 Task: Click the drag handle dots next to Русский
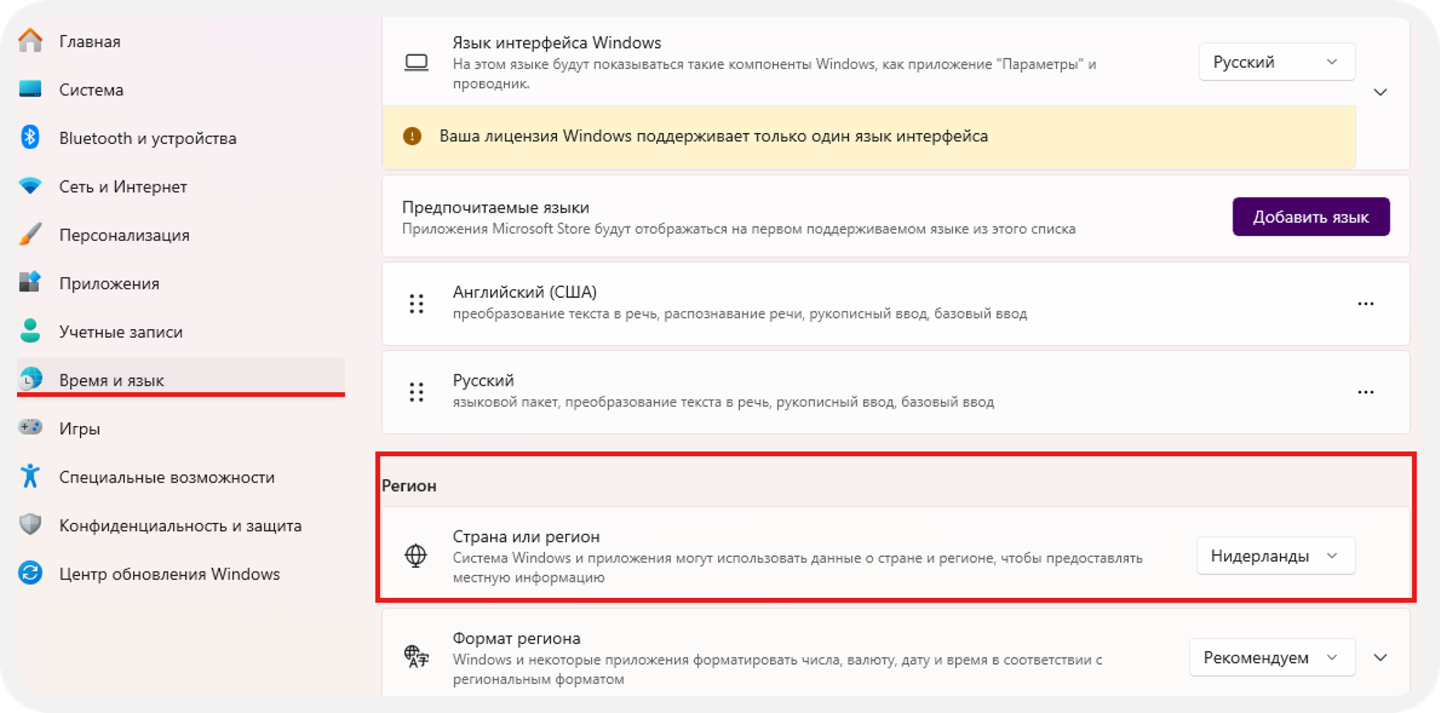pyautogui.click(x=417, y=392)
